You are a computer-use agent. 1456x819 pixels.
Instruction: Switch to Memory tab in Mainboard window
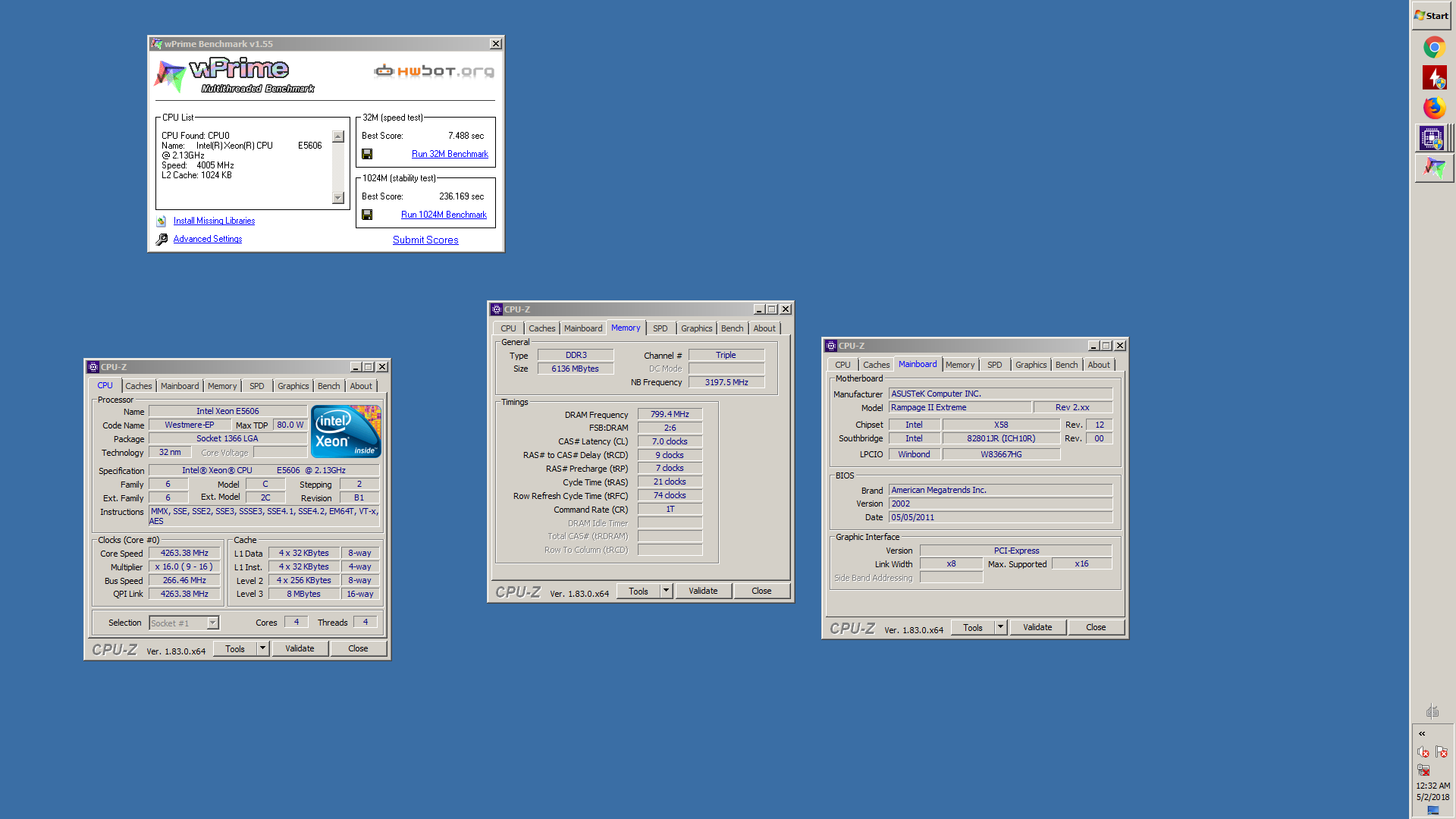pos(960,365)
